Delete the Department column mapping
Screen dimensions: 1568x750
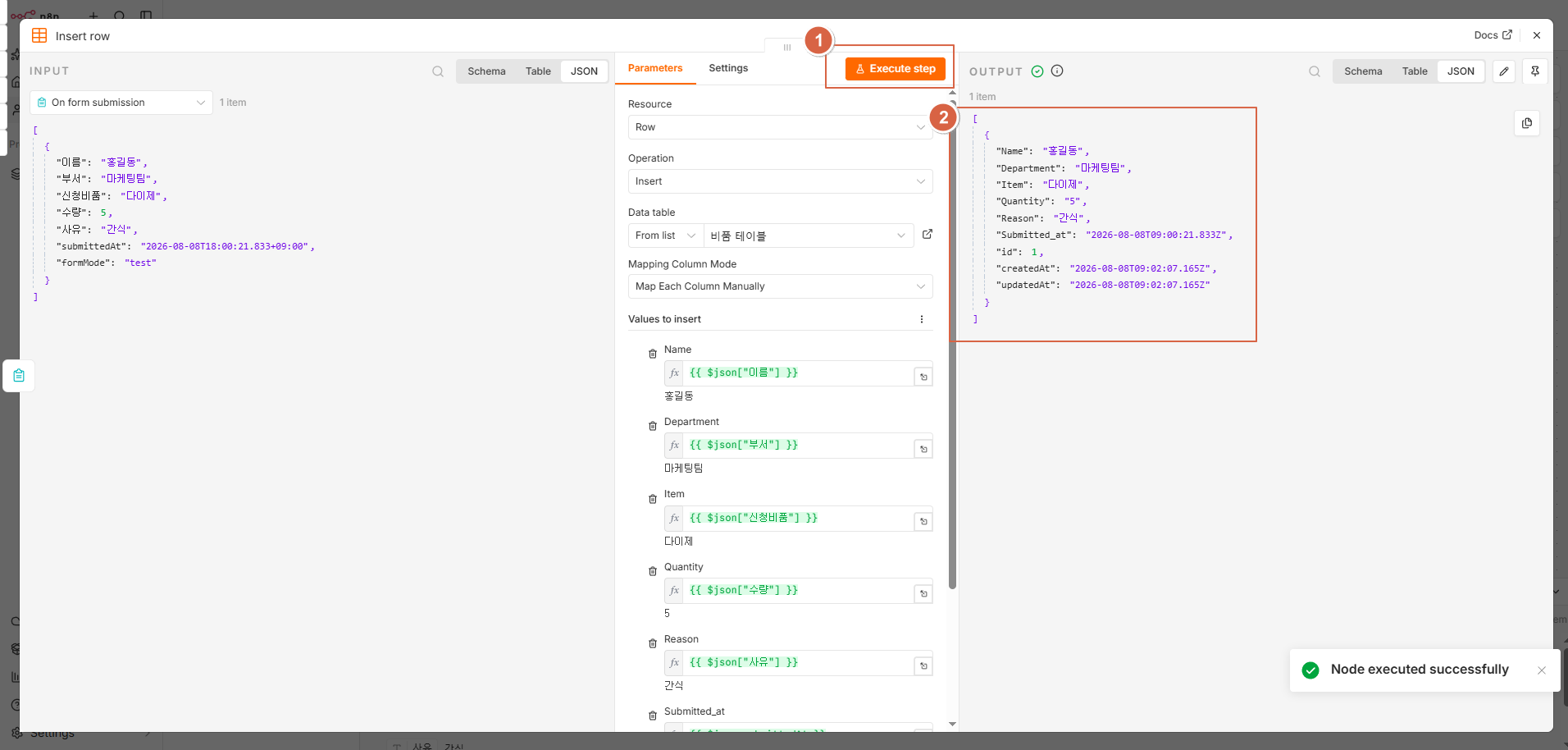653,426
